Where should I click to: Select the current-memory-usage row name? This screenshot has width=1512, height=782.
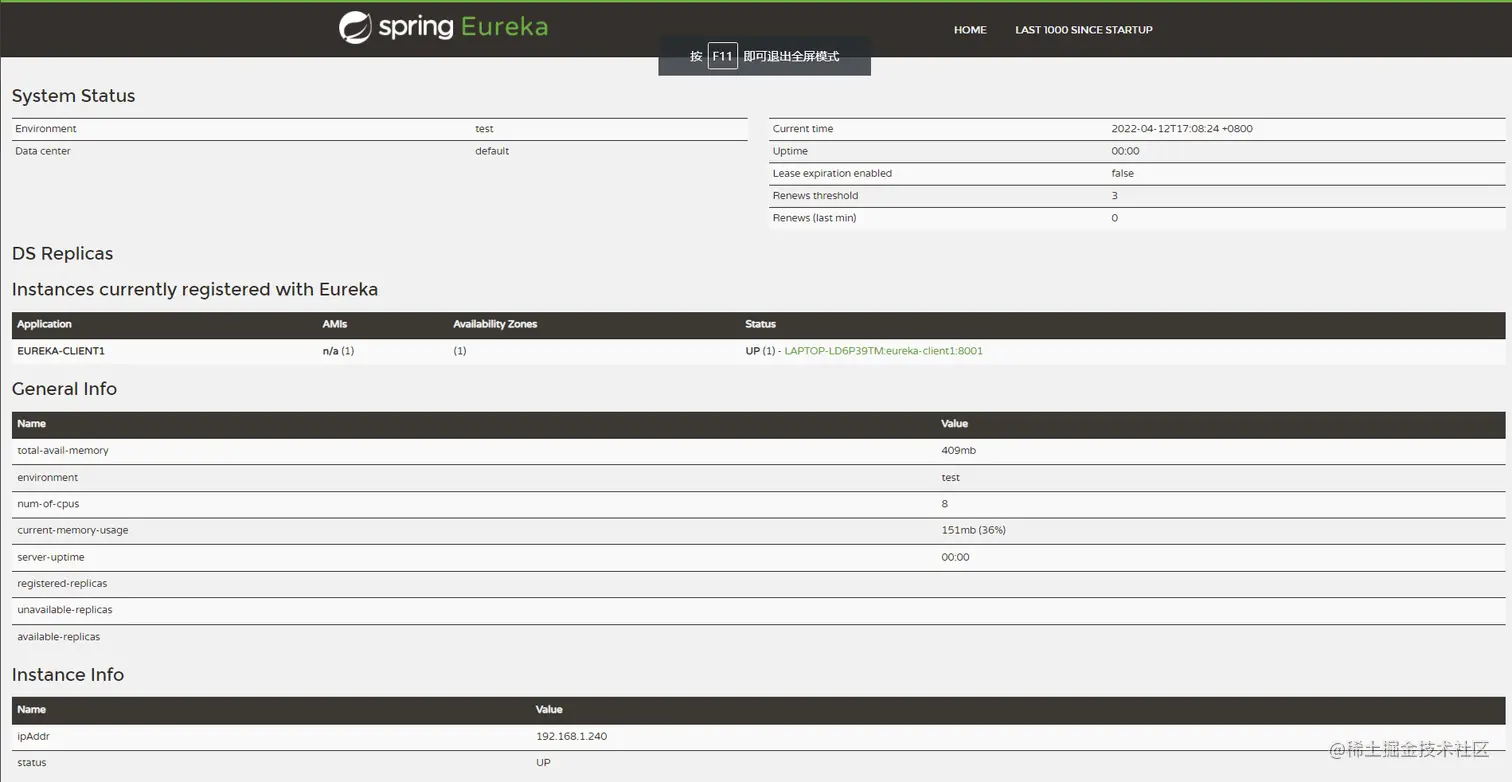pyautogui.click(x=73, y=530)
